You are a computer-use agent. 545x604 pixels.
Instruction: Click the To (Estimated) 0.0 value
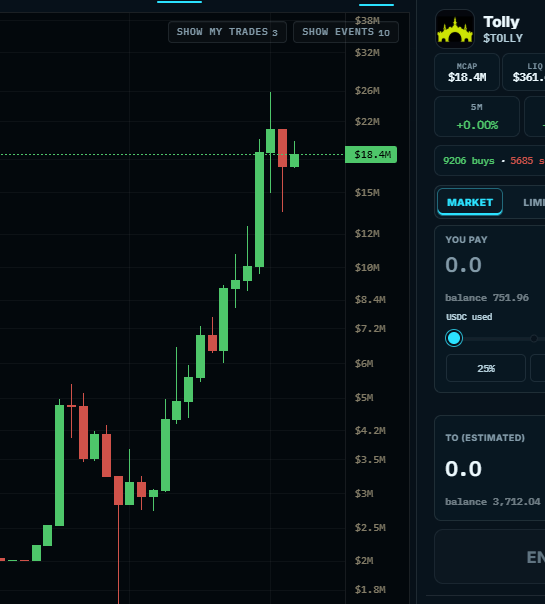point(463,469)
